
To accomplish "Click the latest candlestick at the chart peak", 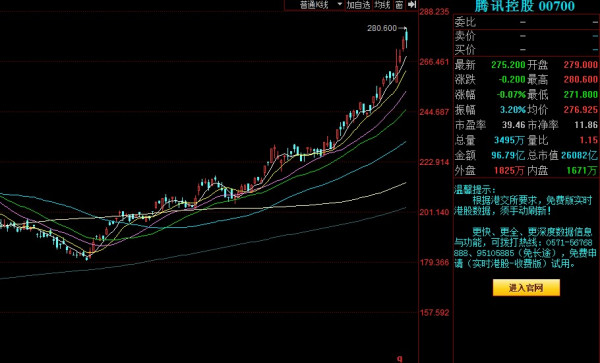I will point(406,37).
